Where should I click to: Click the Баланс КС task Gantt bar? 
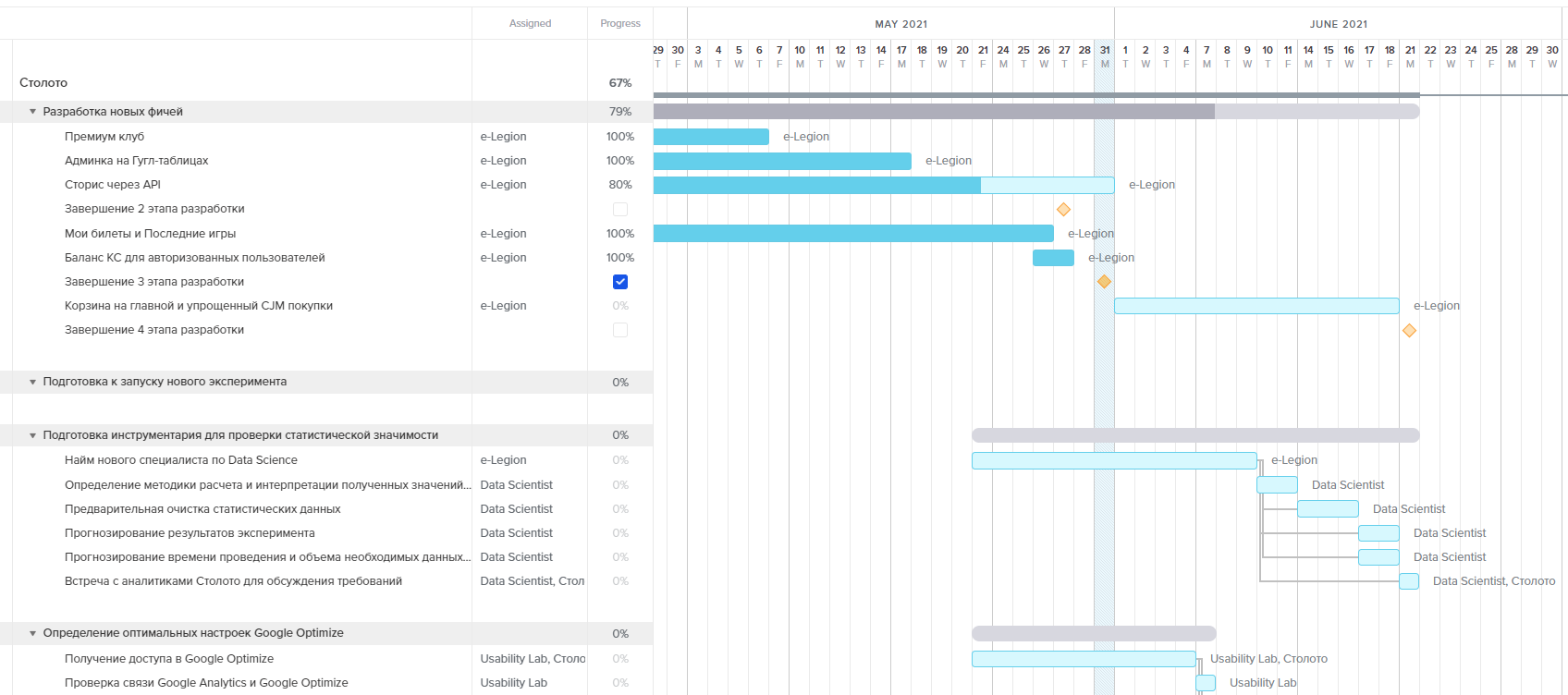click(x=1053, y=258)
